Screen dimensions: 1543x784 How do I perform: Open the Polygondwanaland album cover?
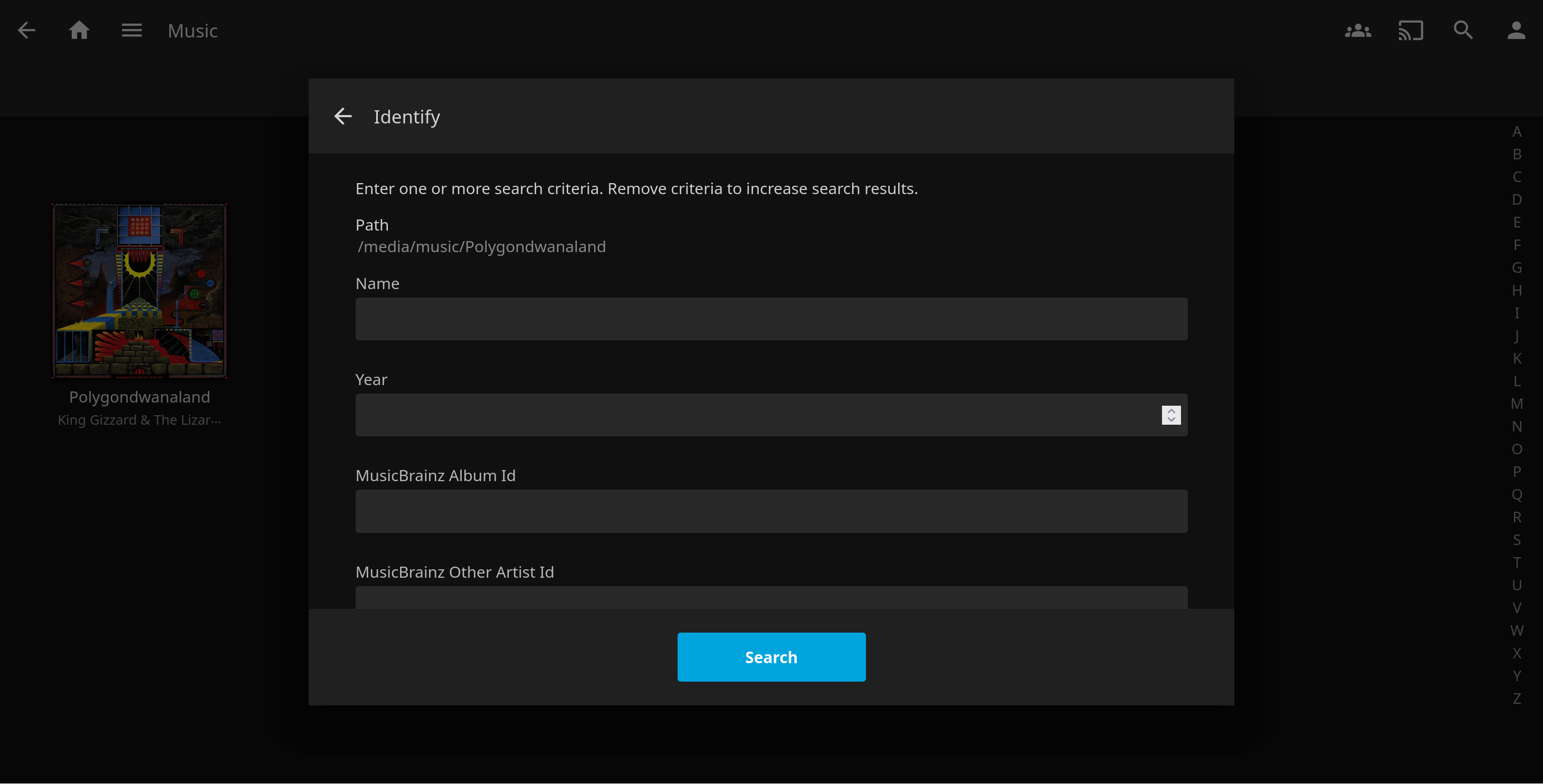(139, 291)
